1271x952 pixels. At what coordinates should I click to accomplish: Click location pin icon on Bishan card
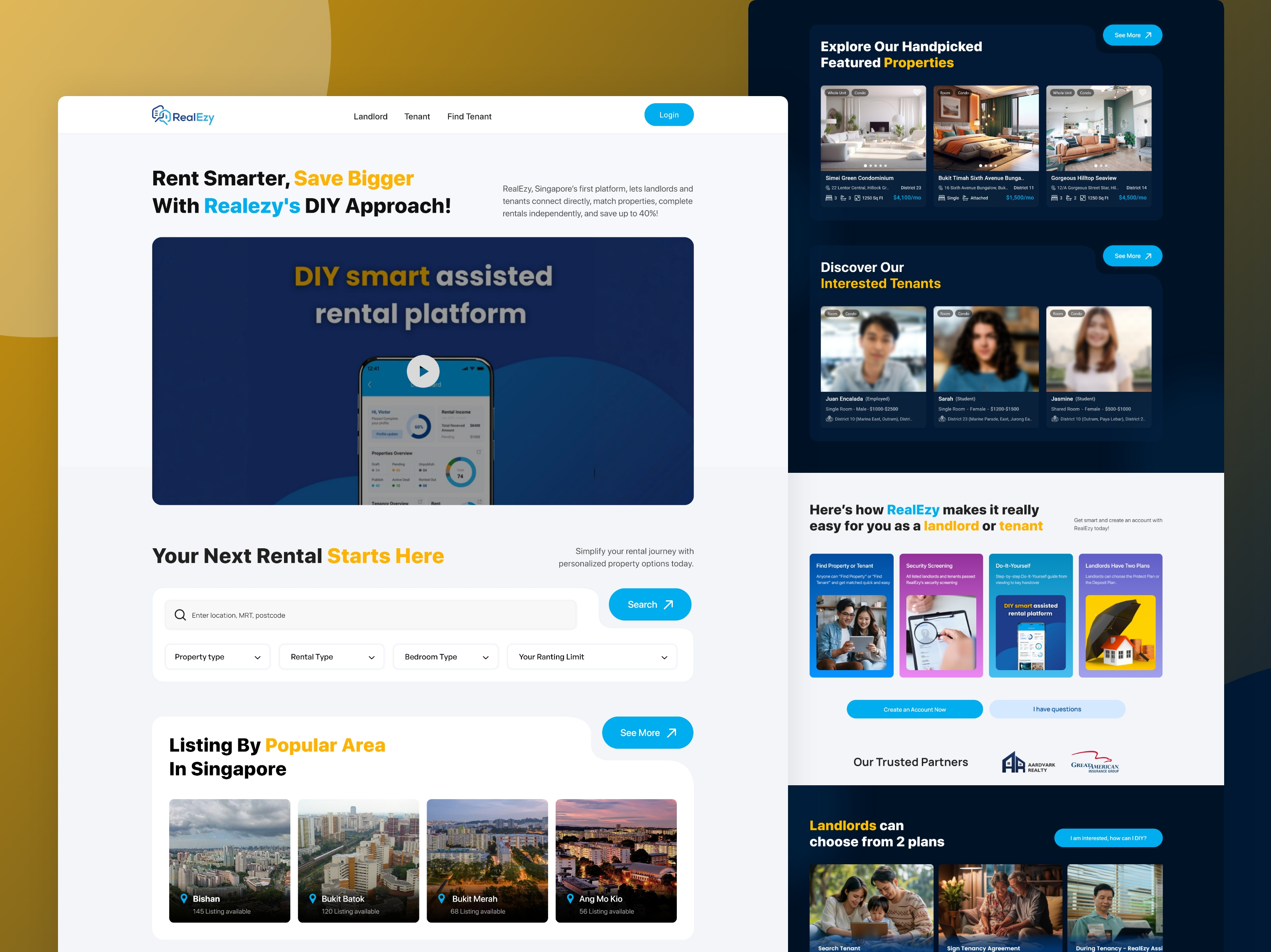[184, 898]
